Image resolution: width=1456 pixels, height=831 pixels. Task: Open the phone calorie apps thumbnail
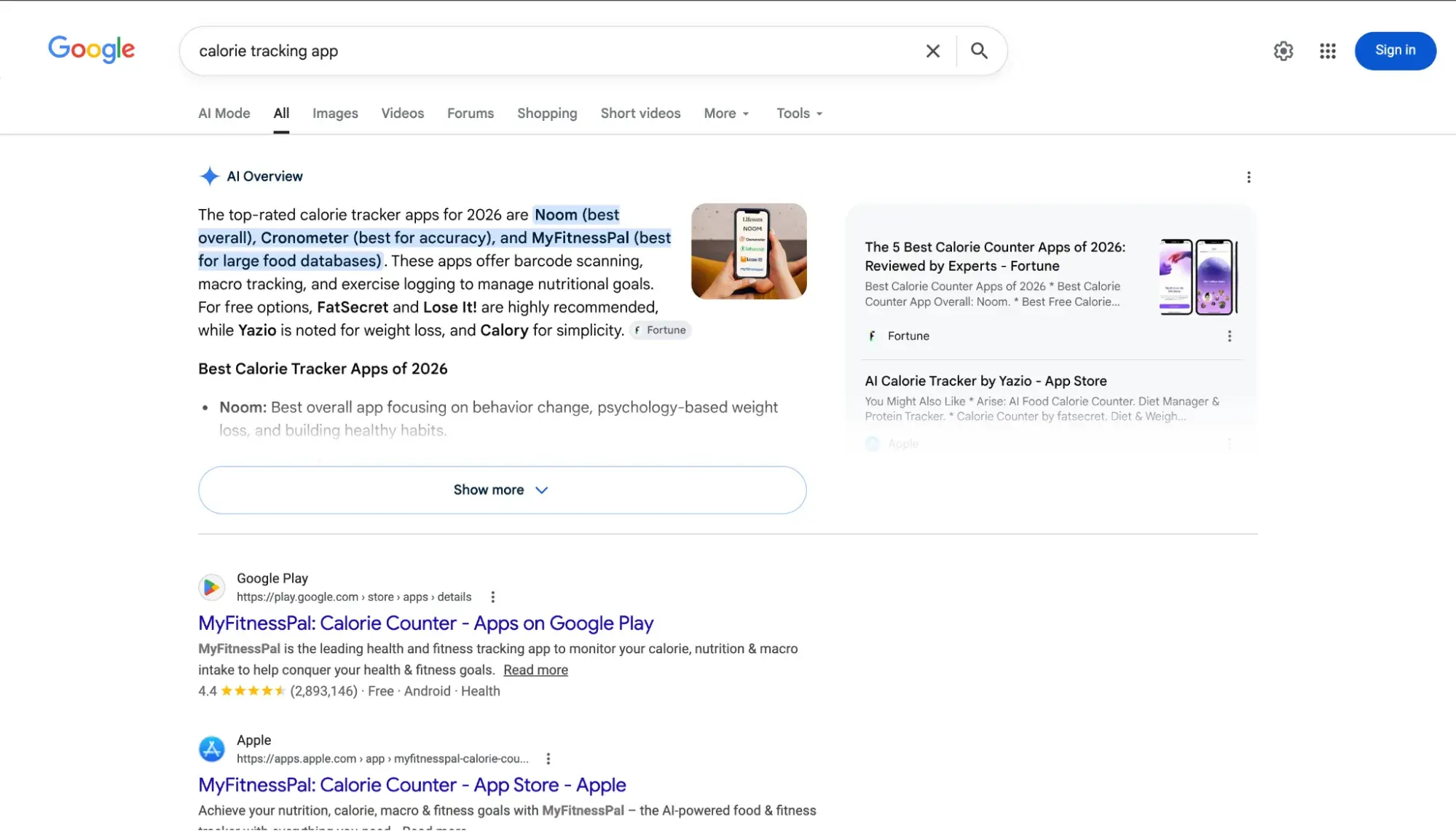click(x=749, y=251)
